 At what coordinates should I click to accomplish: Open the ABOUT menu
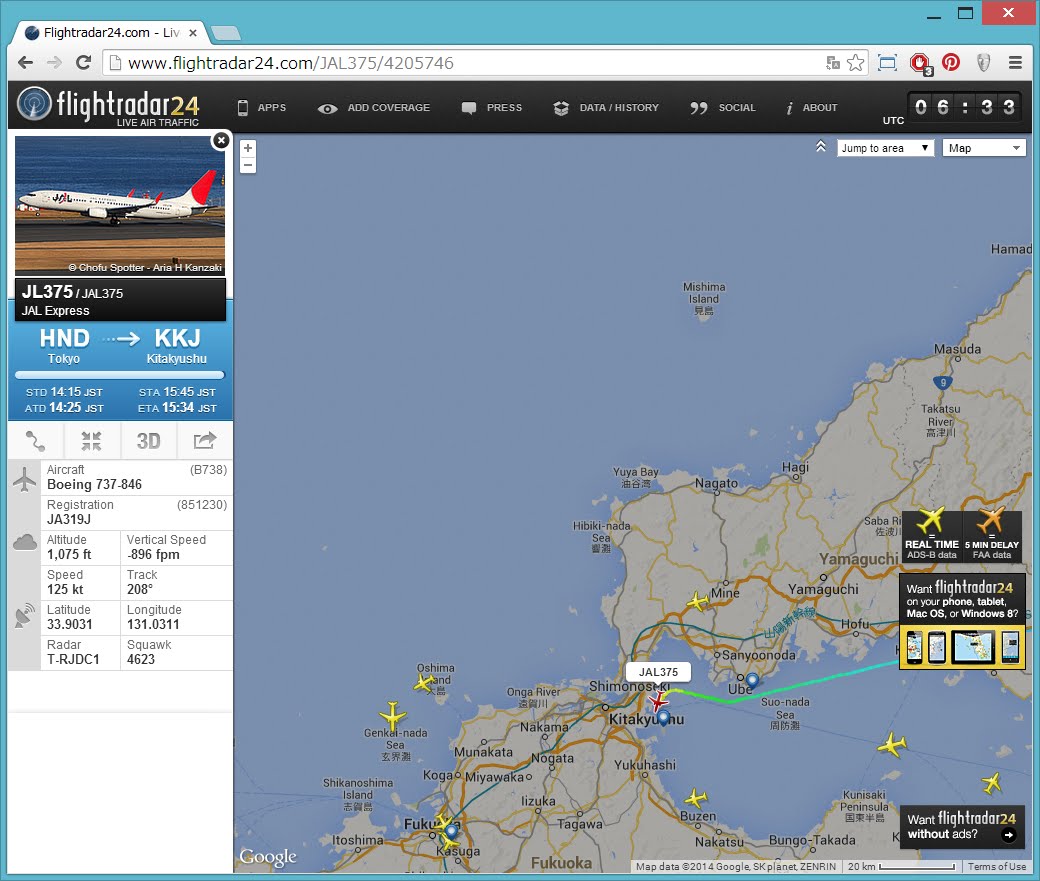[x=812, y=107]
